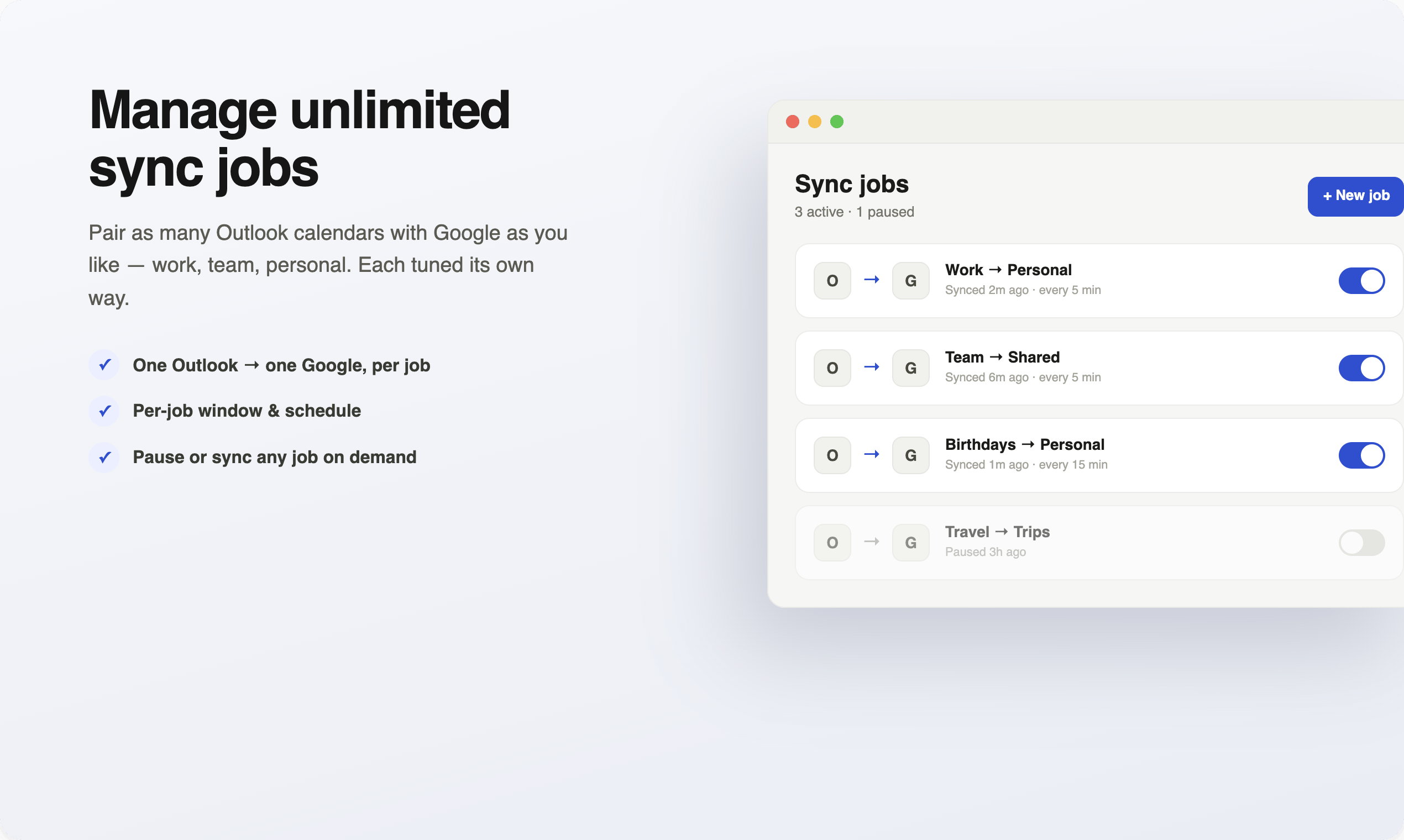Screen dimensions: 1404x840
Task: Click gray arrow in Travel → Trips row
Action: click(x=871, y=542)
